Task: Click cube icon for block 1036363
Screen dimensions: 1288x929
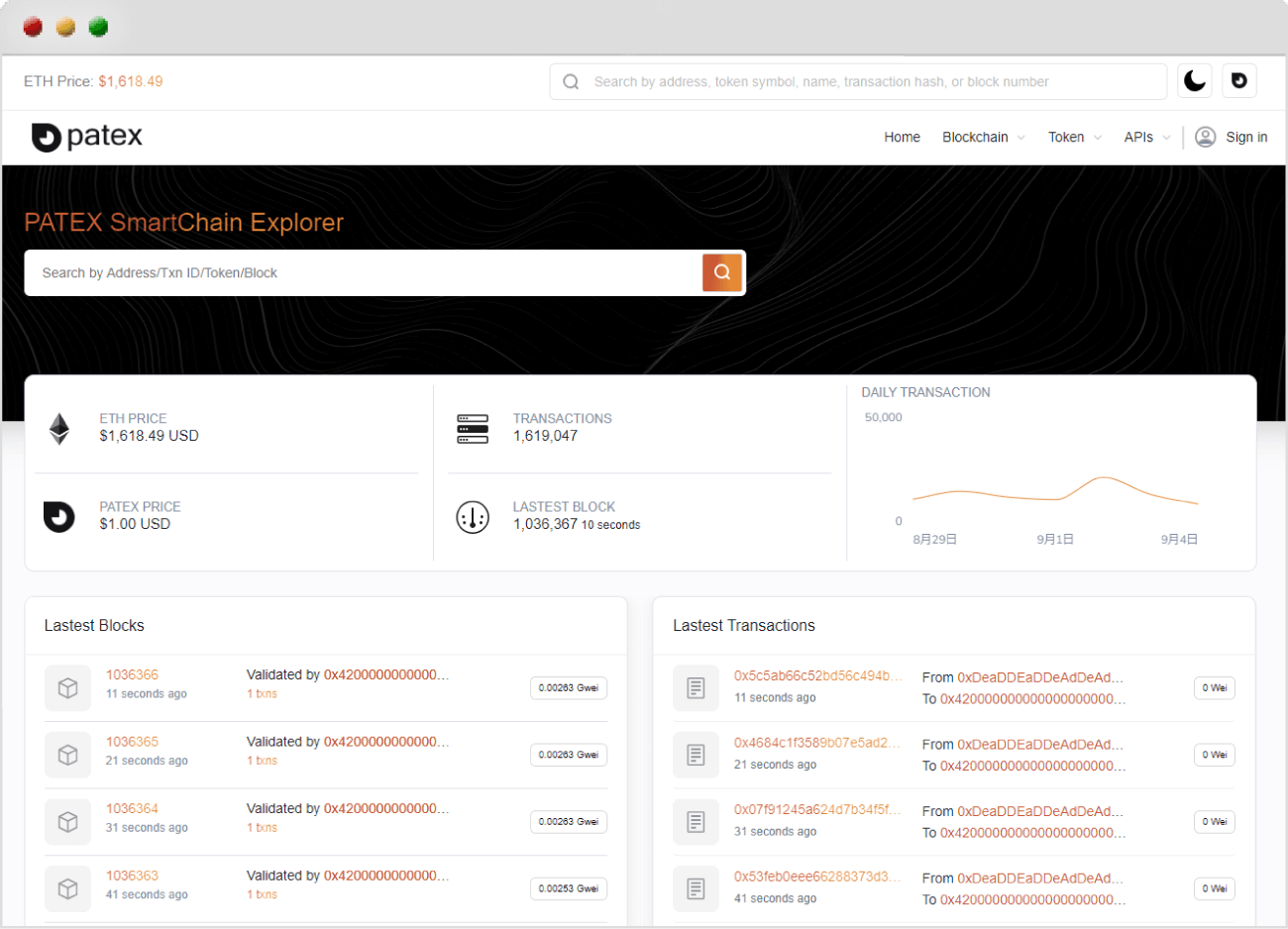Action: (67, 888)
